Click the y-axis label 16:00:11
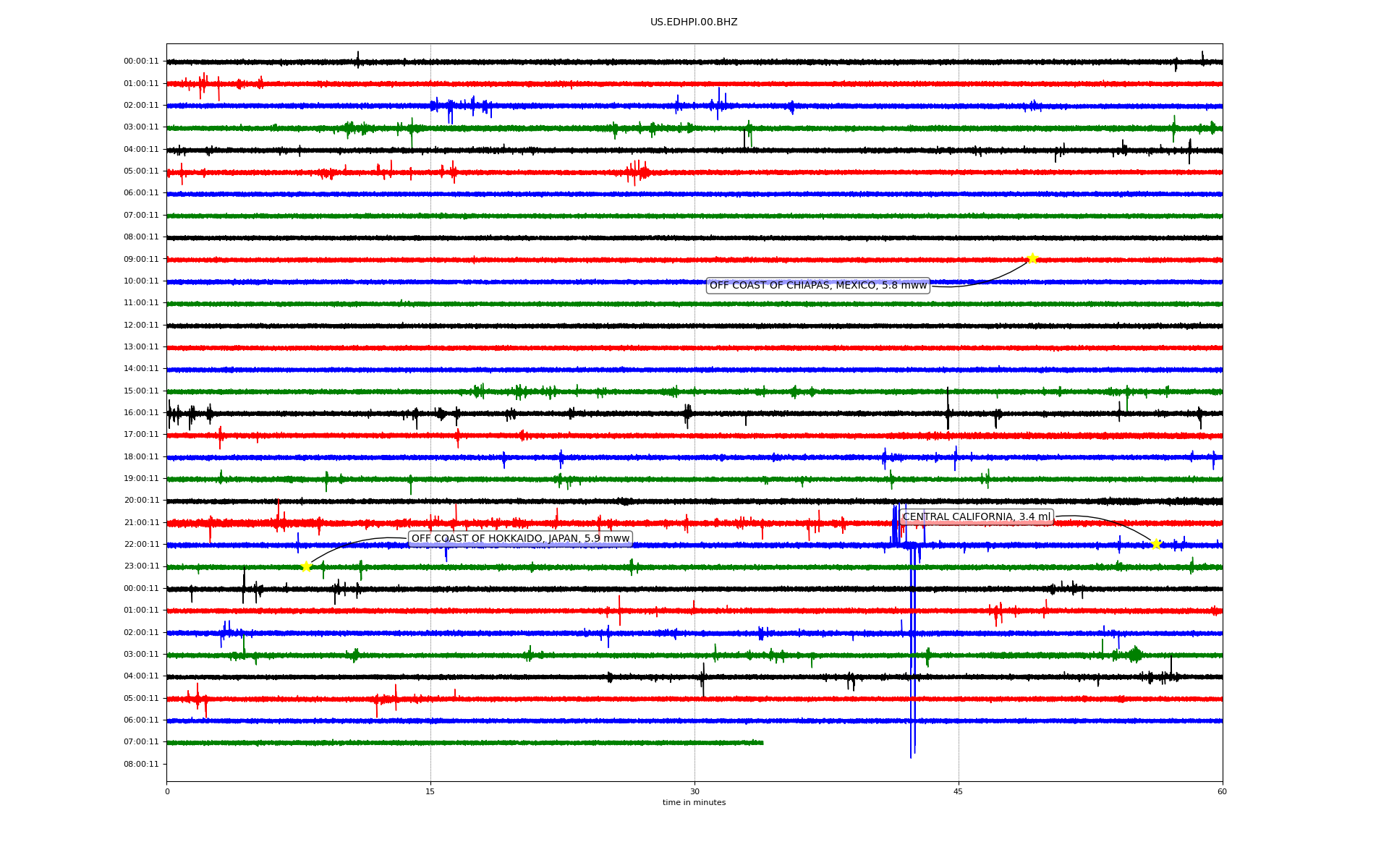 [141, 413]
